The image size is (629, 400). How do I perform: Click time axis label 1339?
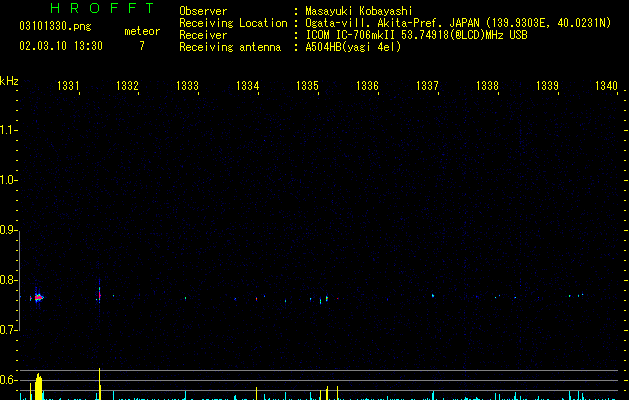(547, 86)
